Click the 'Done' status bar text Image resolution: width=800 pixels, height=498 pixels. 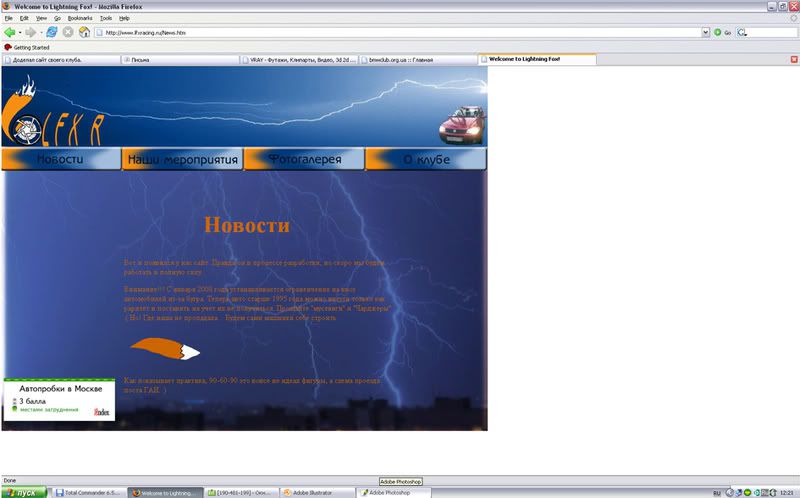click(10, 480)
